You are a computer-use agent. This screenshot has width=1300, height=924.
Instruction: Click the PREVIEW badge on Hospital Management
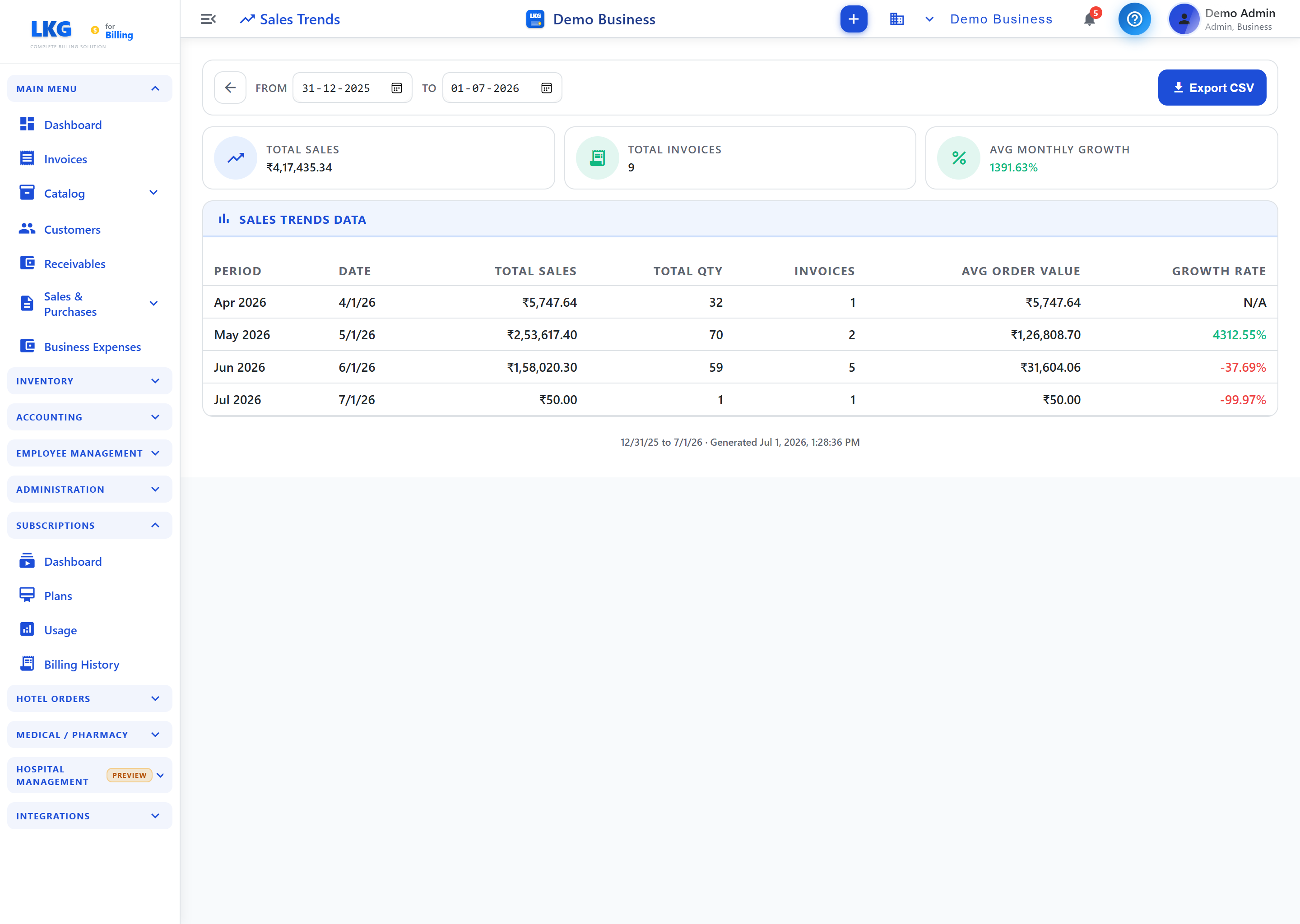click(129, 775)
